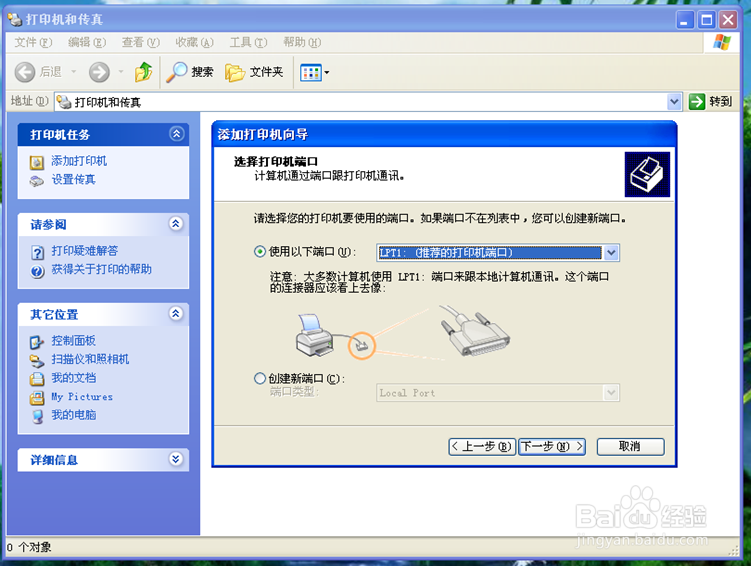Click the My Documents folder icon

point(37,379)
